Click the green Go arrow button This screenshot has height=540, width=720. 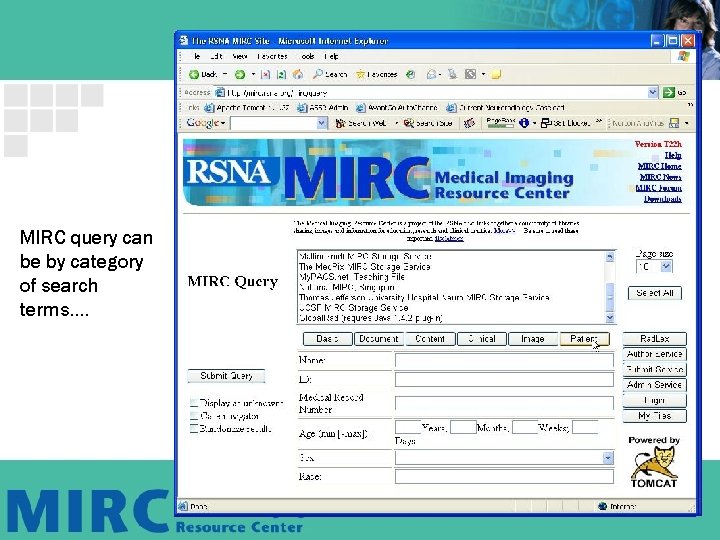(669, 93)
